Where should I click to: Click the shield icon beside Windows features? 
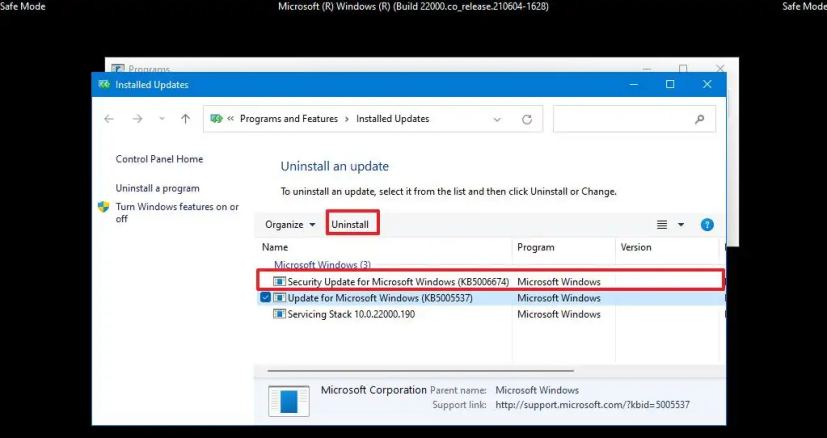tap(104, 207)
